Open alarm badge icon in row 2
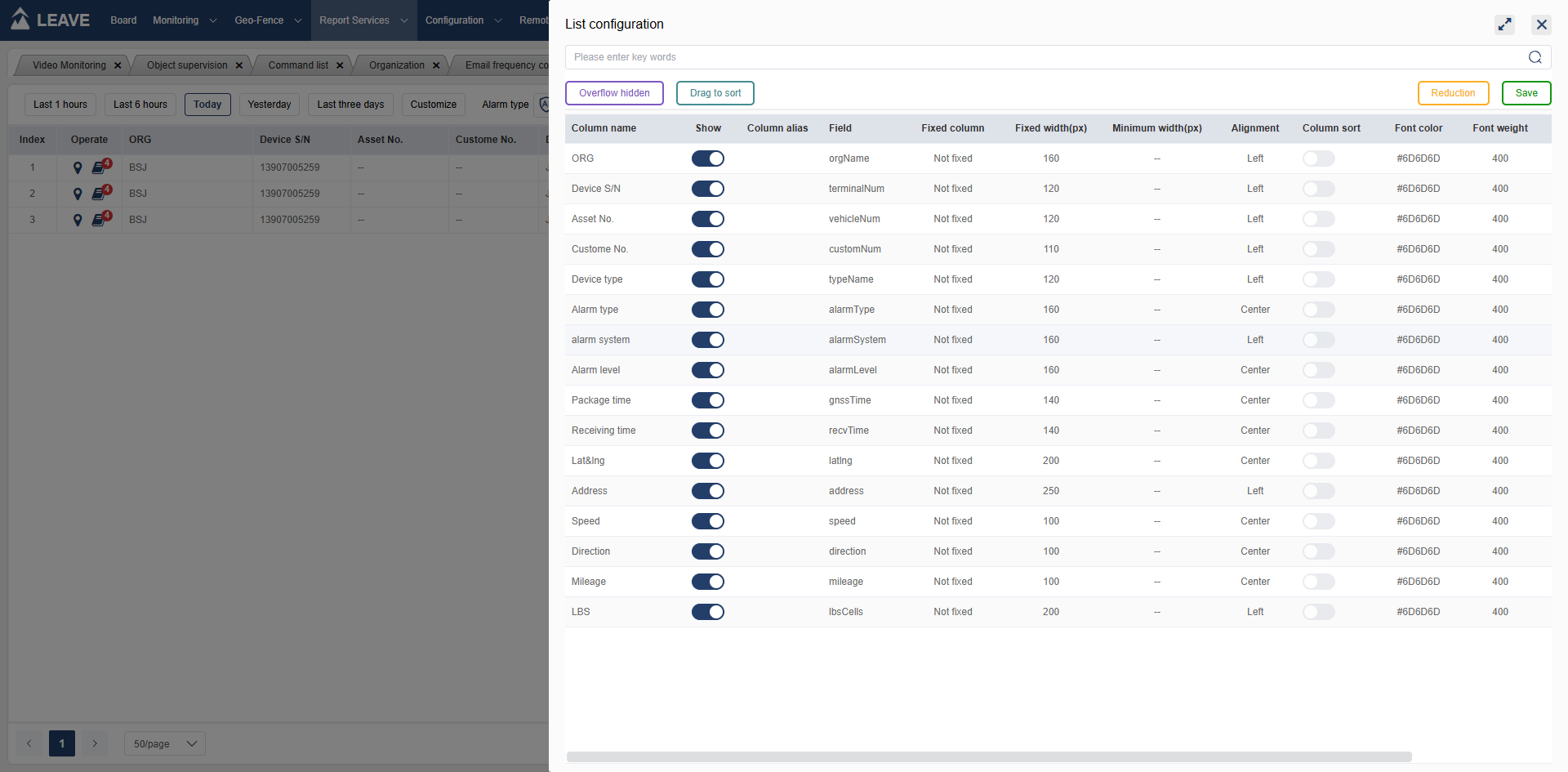This screenshot has height=772, width=1568. click(100, 194)
